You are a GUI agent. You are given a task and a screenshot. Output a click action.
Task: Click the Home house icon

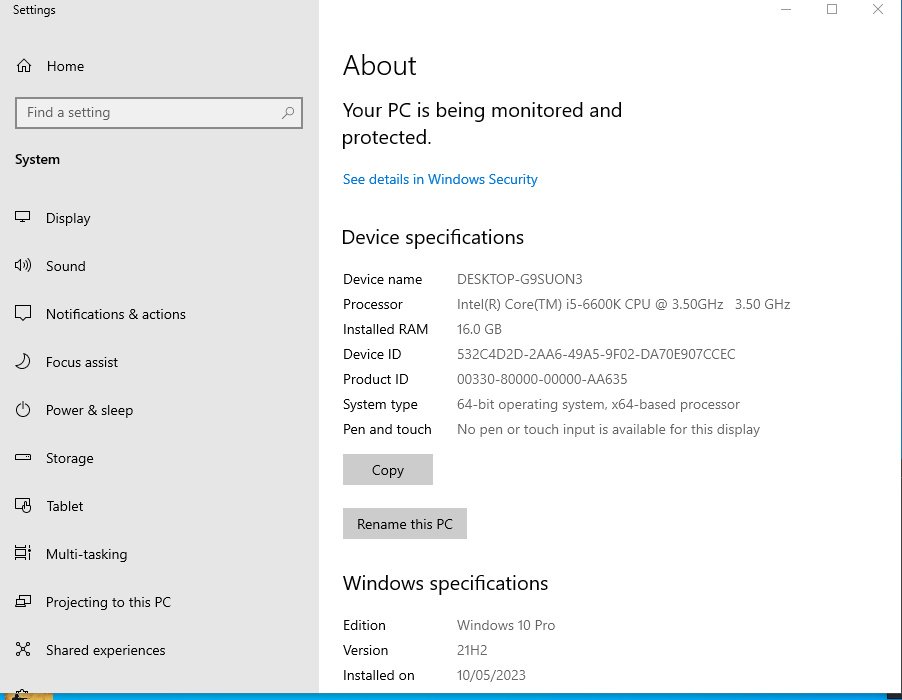[24, 66]
